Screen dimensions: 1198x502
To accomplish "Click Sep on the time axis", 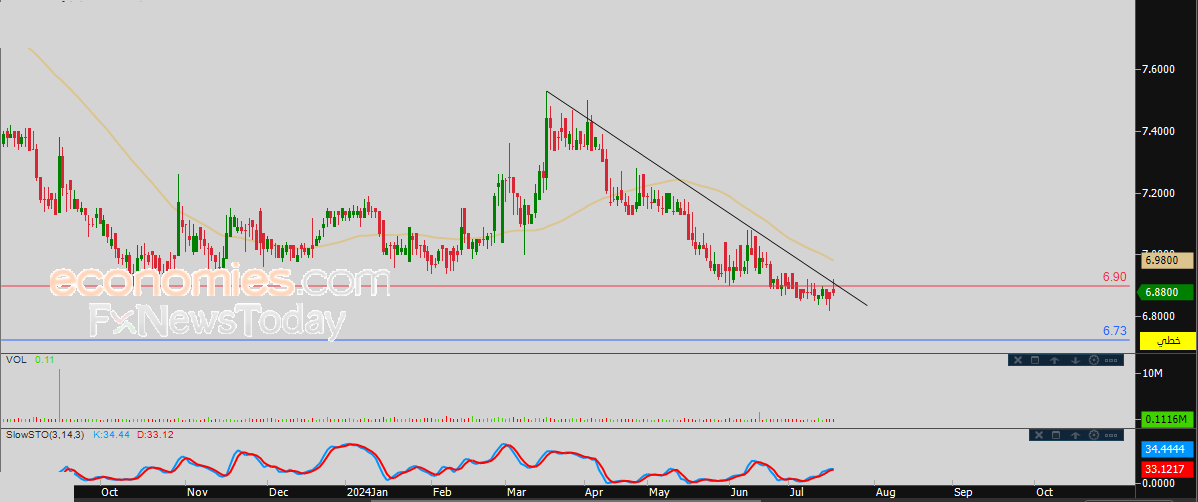I will [x=962, y=493].
